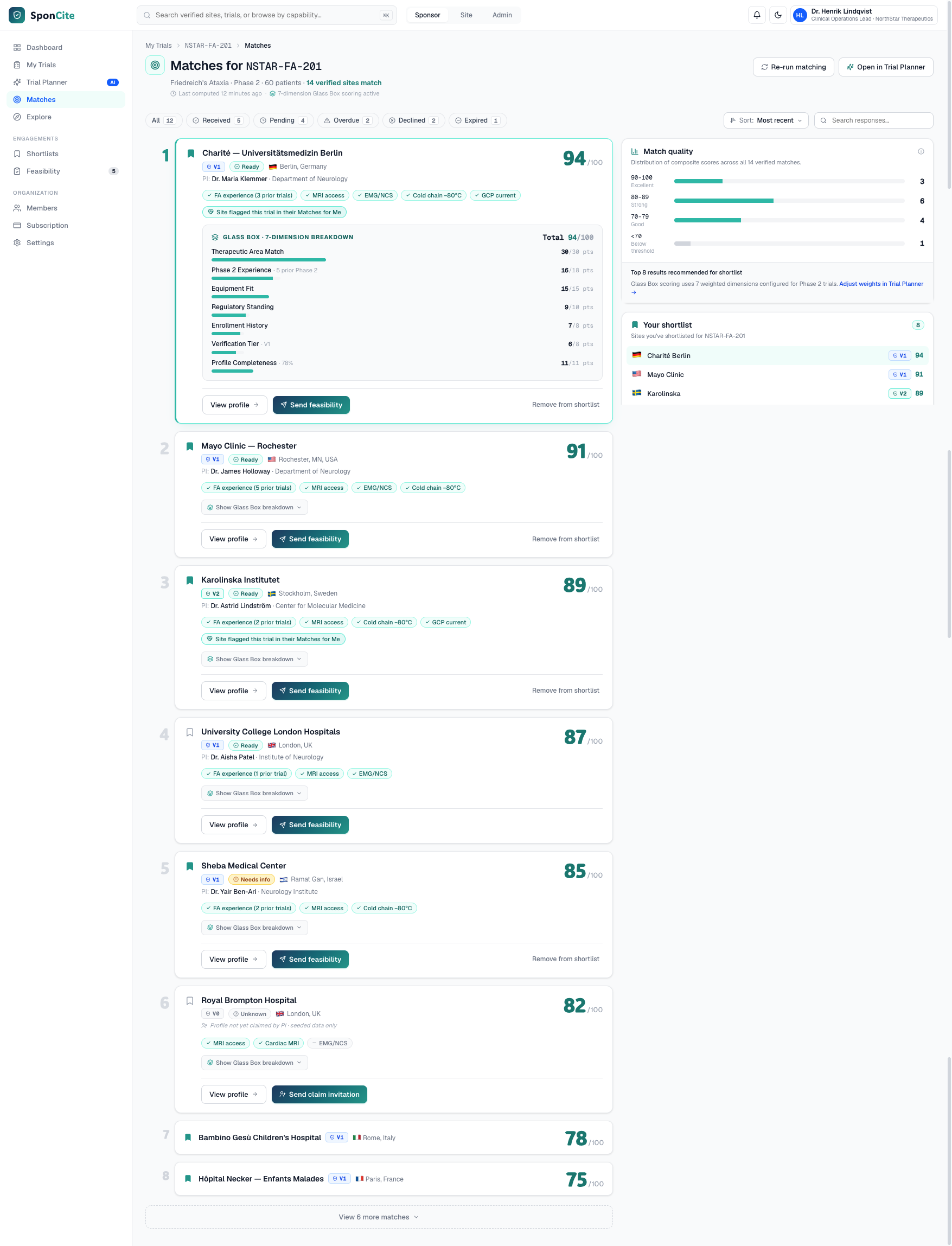Open the notifications bell

pyautogui.click(x=757, y=15)
